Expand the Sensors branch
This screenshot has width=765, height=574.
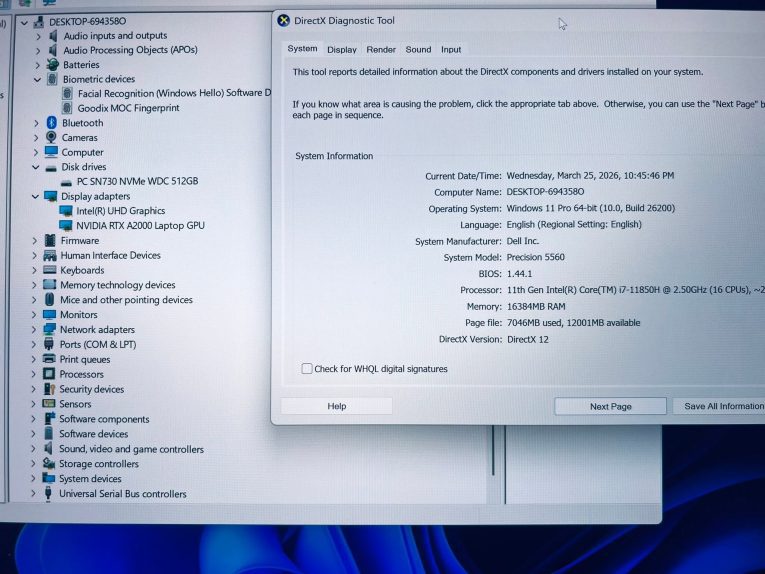coord(33,404)
